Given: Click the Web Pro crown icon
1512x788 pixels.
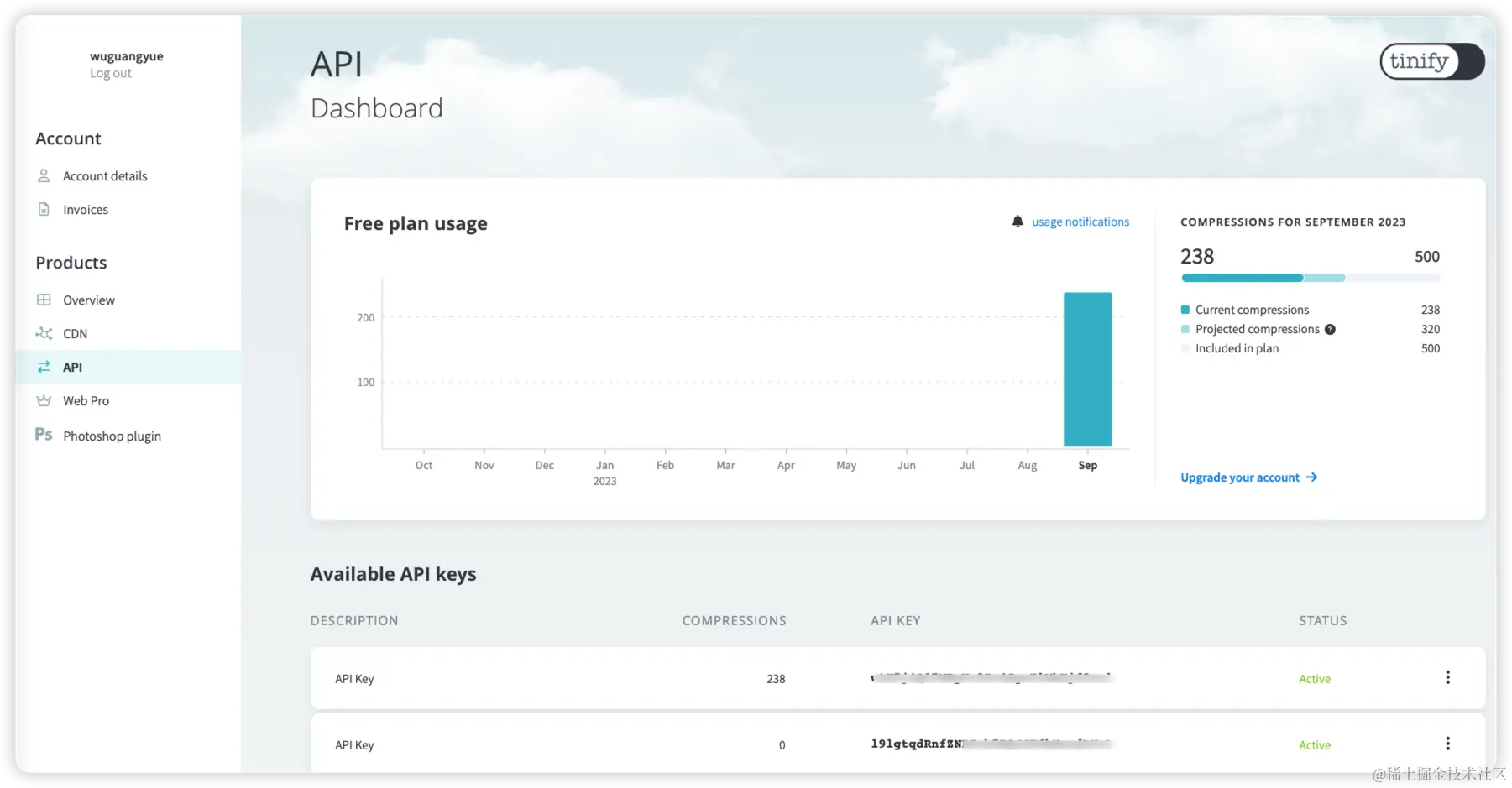Looking at the screenshot, I should tap(44, 401).
